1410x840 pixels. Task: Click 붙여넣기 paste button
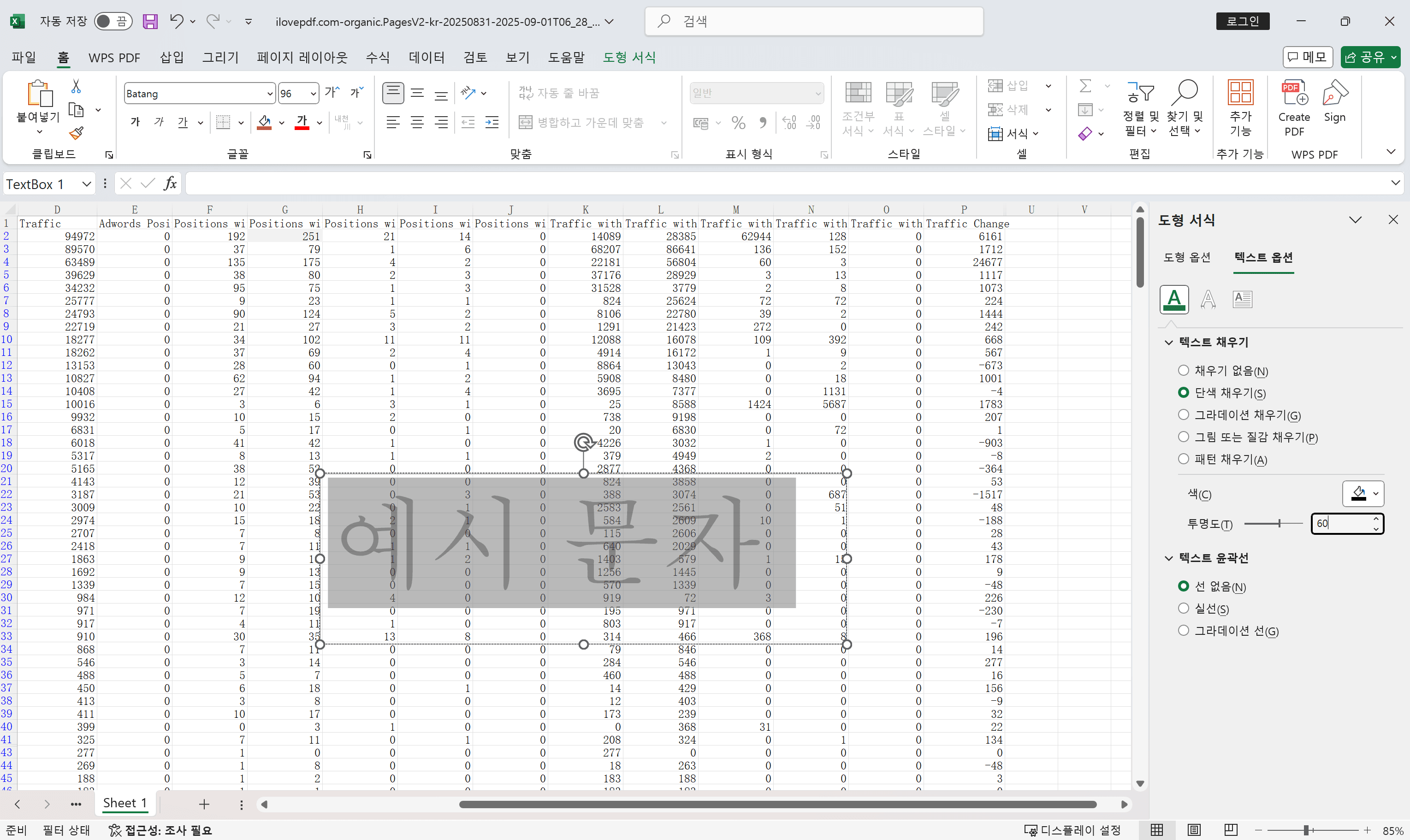pyautogui.click(x=38, y=107)
